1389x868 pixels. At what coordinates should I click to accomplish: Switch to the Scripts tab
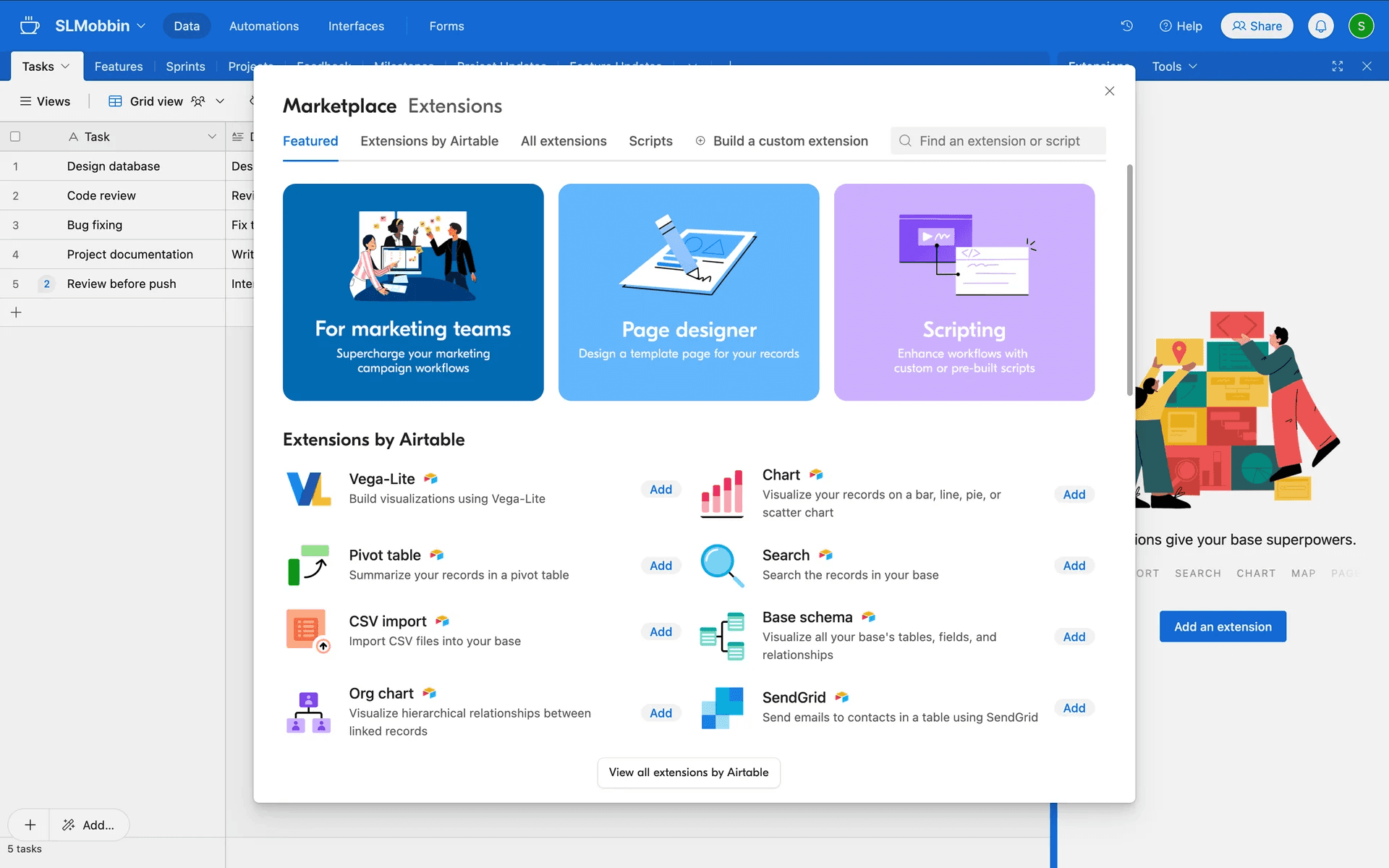click(650, 141)
